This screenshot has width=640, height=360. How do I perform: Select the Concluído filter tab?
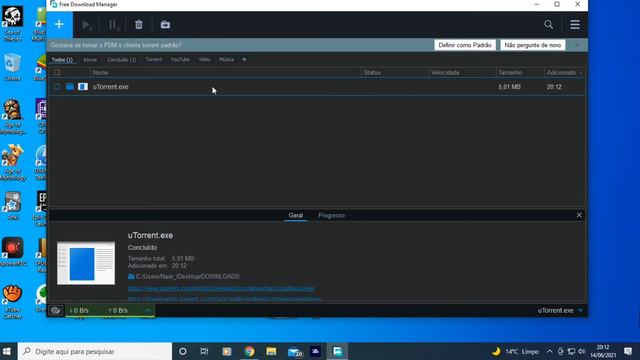[122, 60]
